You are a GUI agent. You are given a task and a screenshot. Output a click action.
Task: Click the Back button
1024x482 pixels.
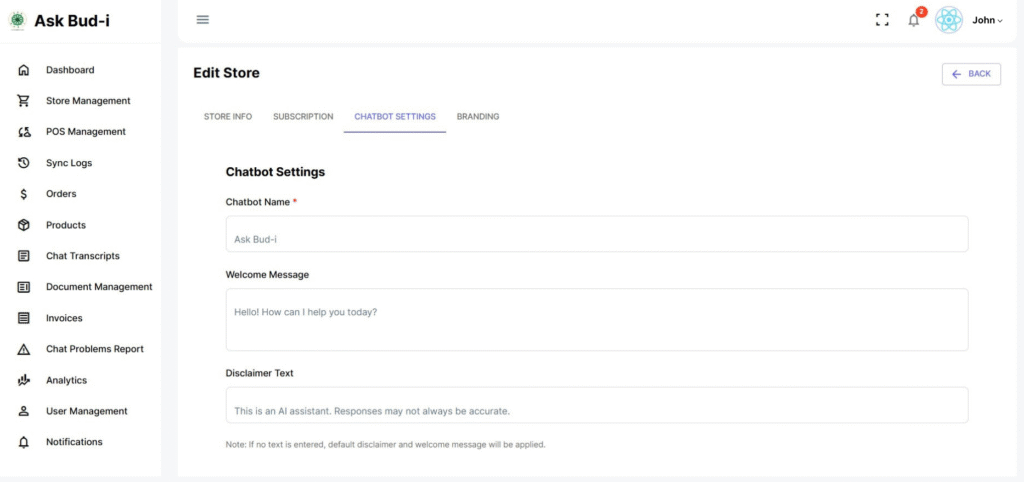point(971,74)
